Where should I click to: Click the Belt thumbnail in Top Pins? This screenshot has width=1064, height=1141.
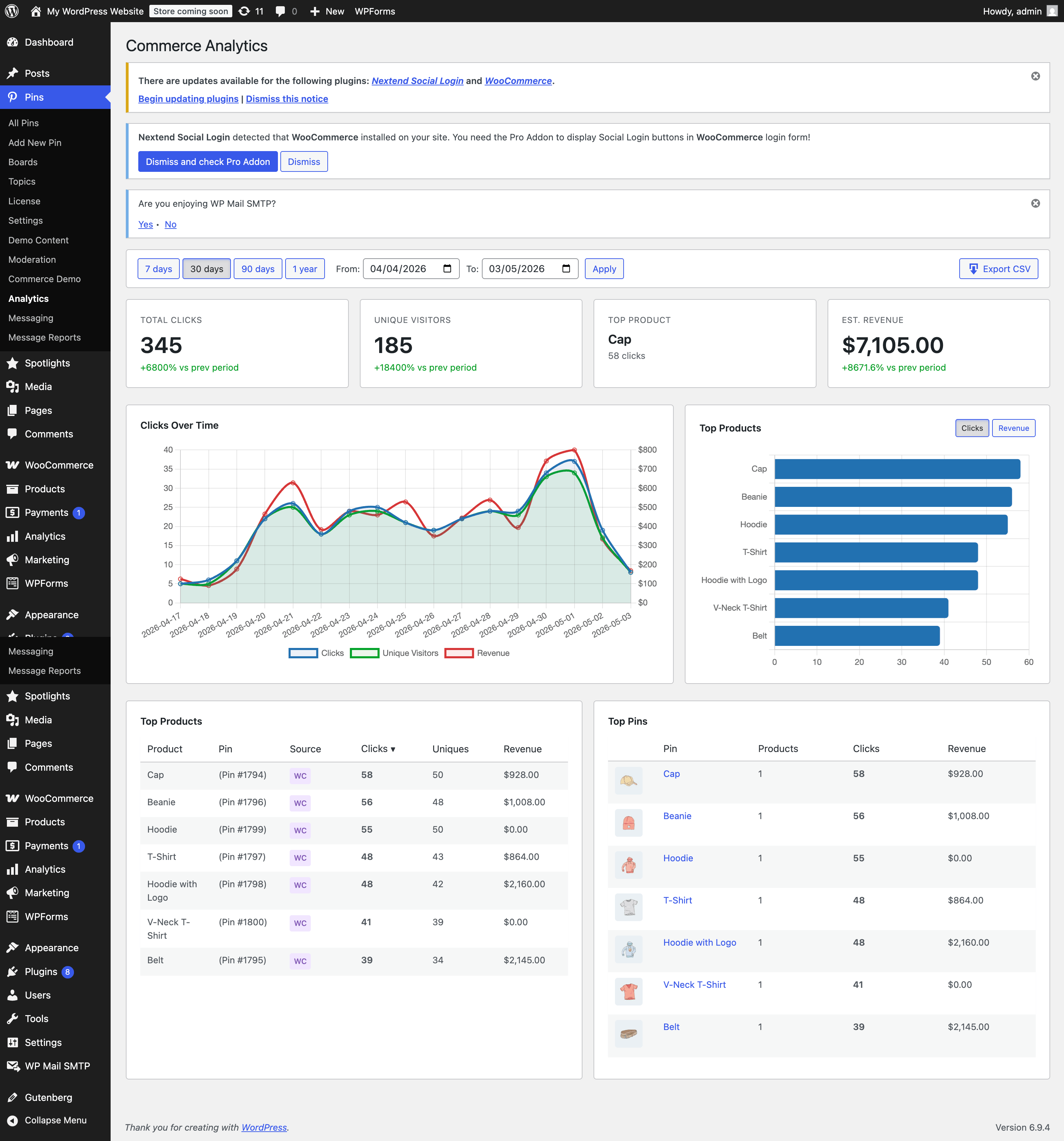click(x=628, y=1034)
